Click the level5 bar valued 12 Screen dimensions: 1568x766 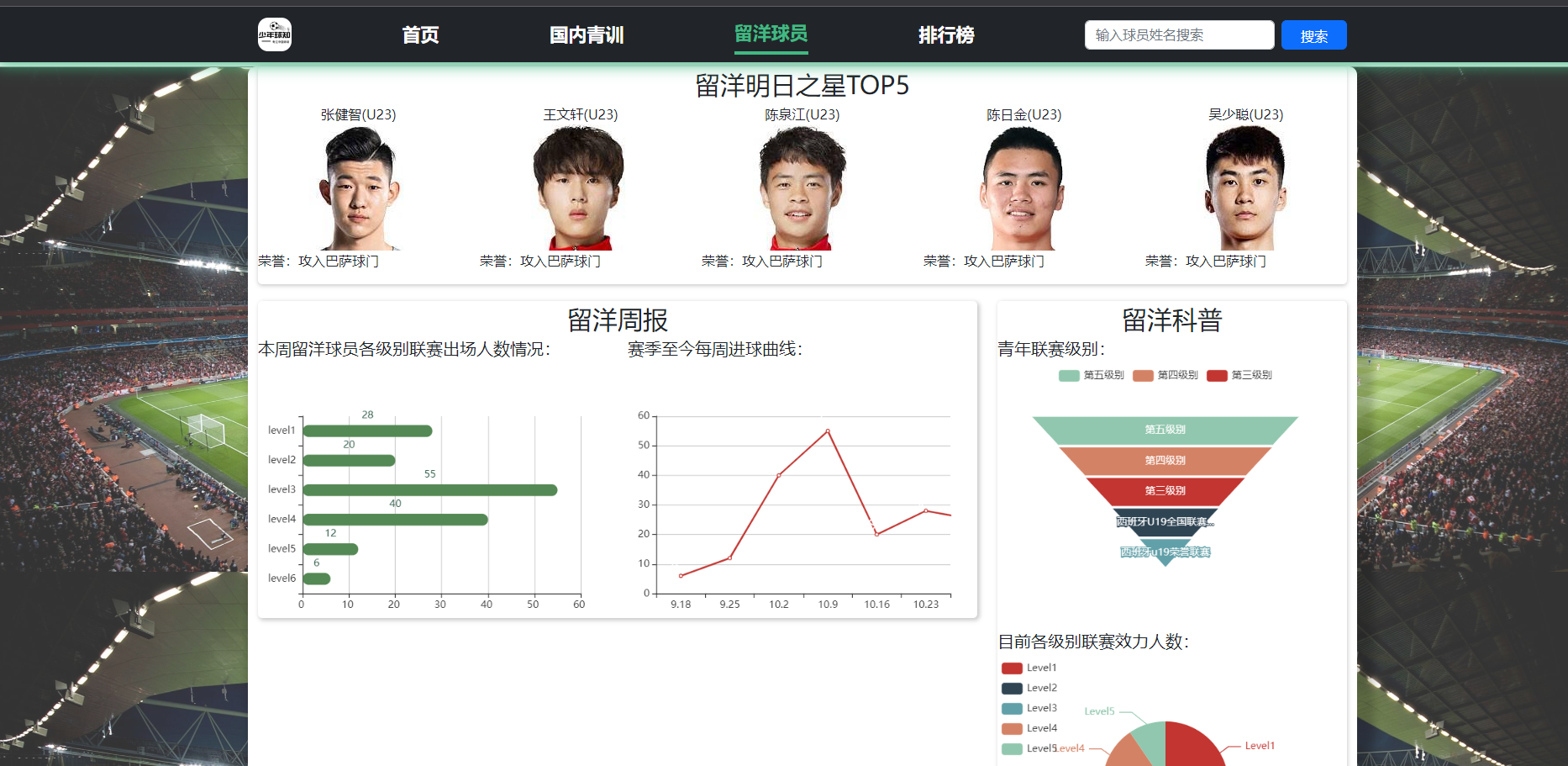(x=330, y=549)
